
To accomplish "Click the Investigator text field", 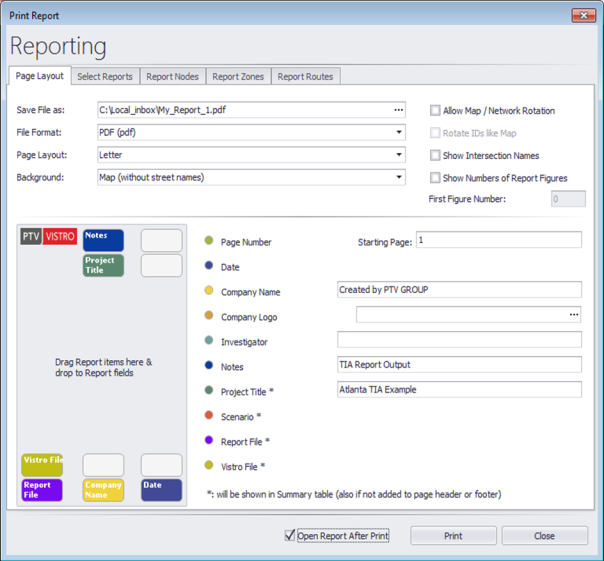I will (x=459, y=340).
